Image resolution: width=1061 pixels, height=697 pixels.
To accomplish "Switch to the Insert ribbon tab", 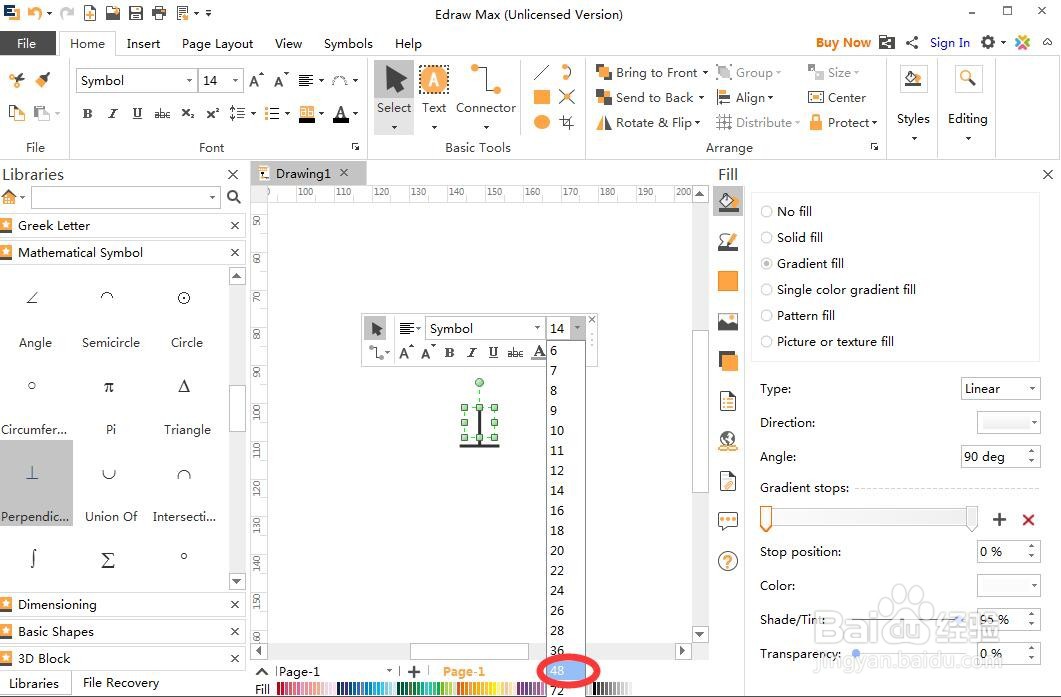I will click(x=143, y=43).
